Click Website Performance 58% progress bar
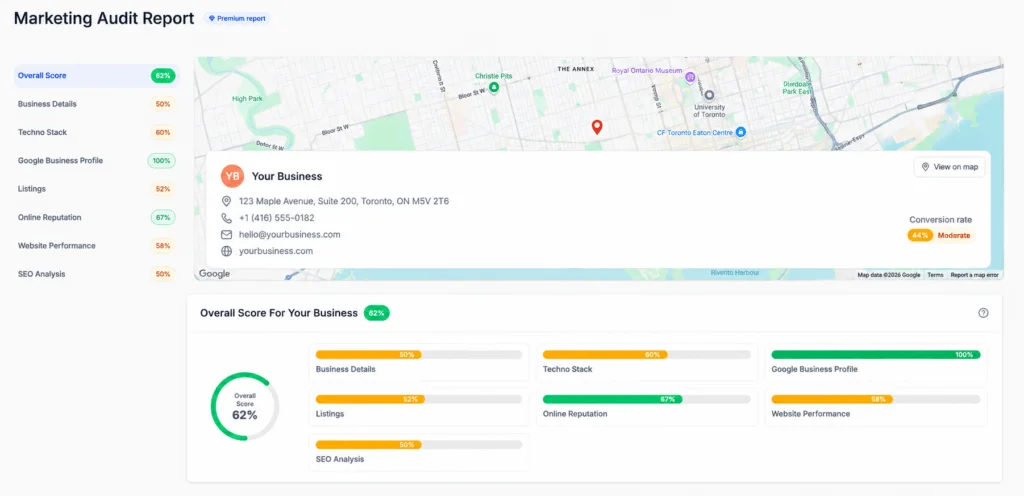The height and width of the screenshot is (496, 1024). [876, 399]
